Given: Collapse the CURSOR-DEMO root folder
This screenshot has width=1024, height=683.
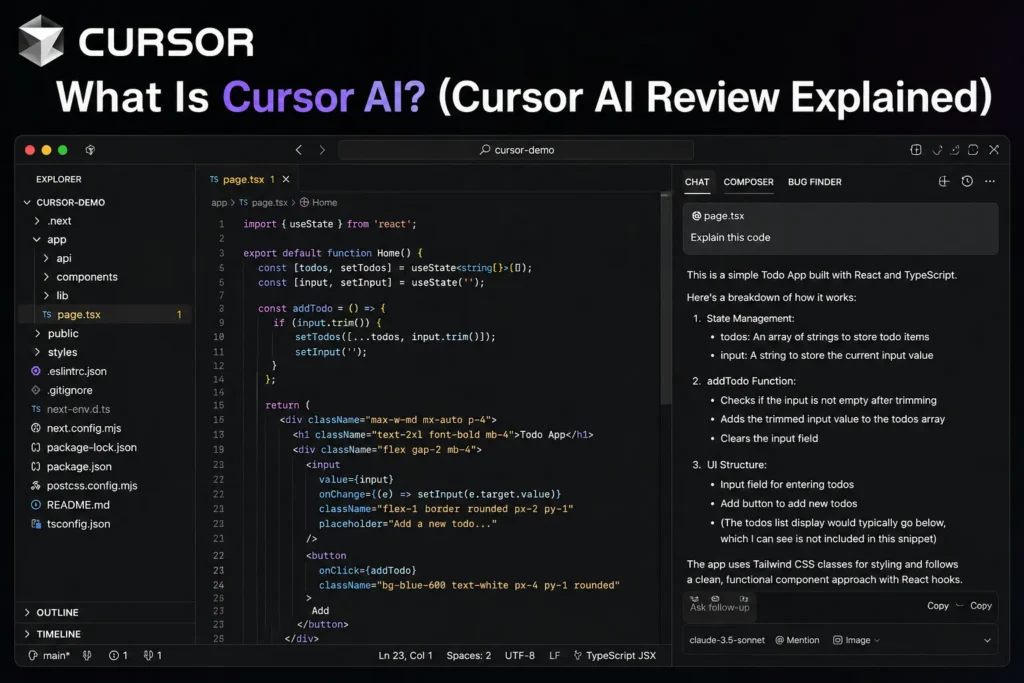Looking at the screenshot, I should pyautogui.click(x=27, y=202).
